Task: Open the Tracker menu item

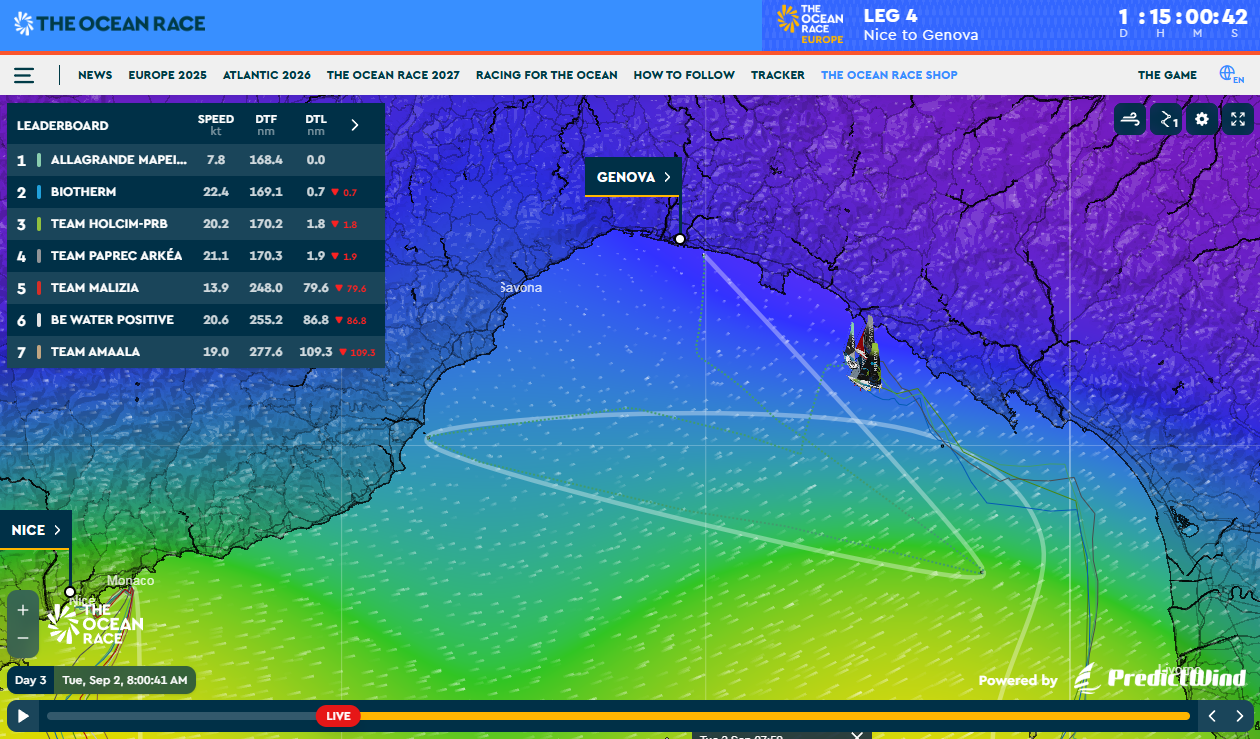Action: point(777,75)
